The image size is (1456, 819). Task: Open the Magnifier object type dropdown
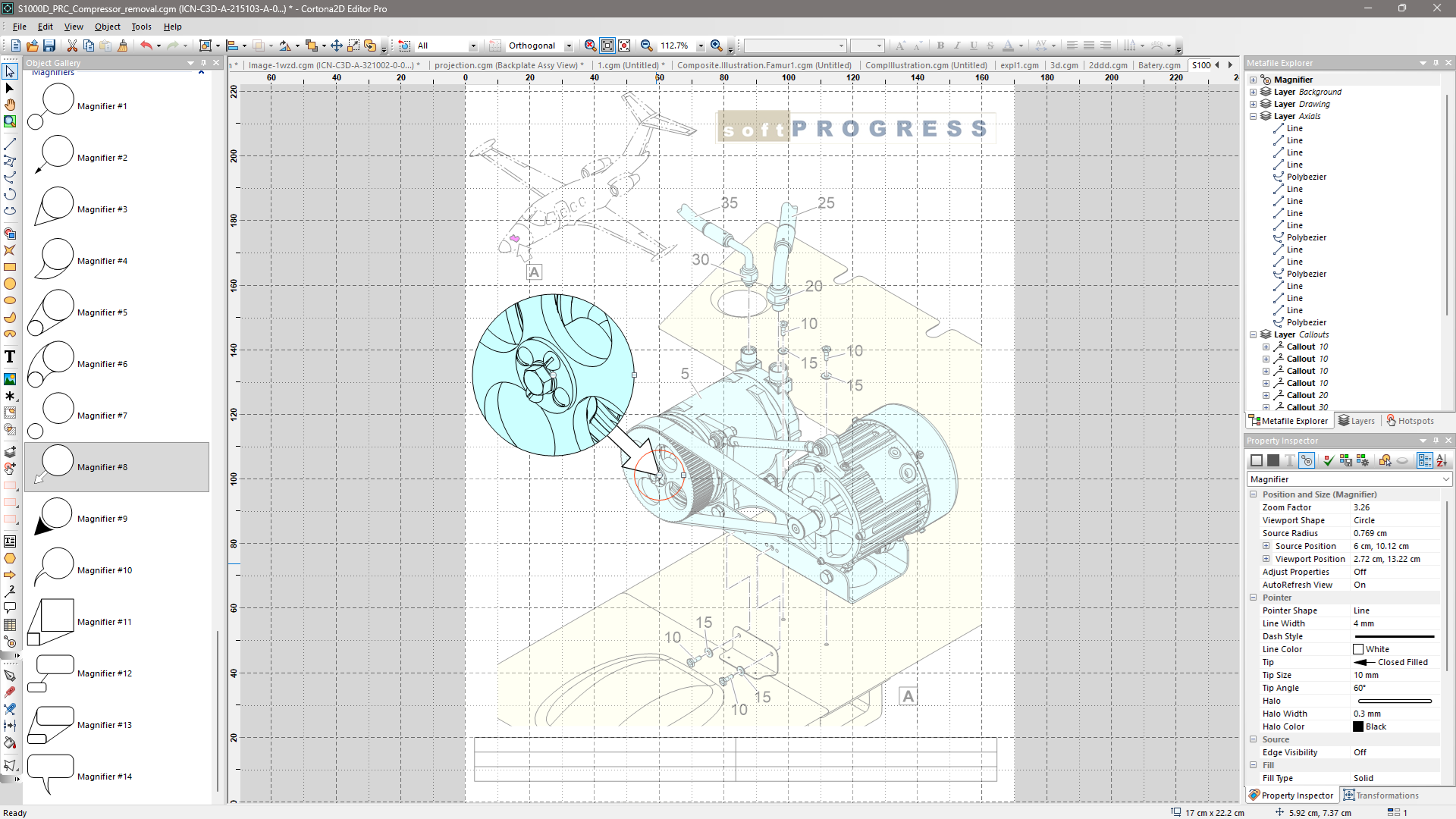1445,479
